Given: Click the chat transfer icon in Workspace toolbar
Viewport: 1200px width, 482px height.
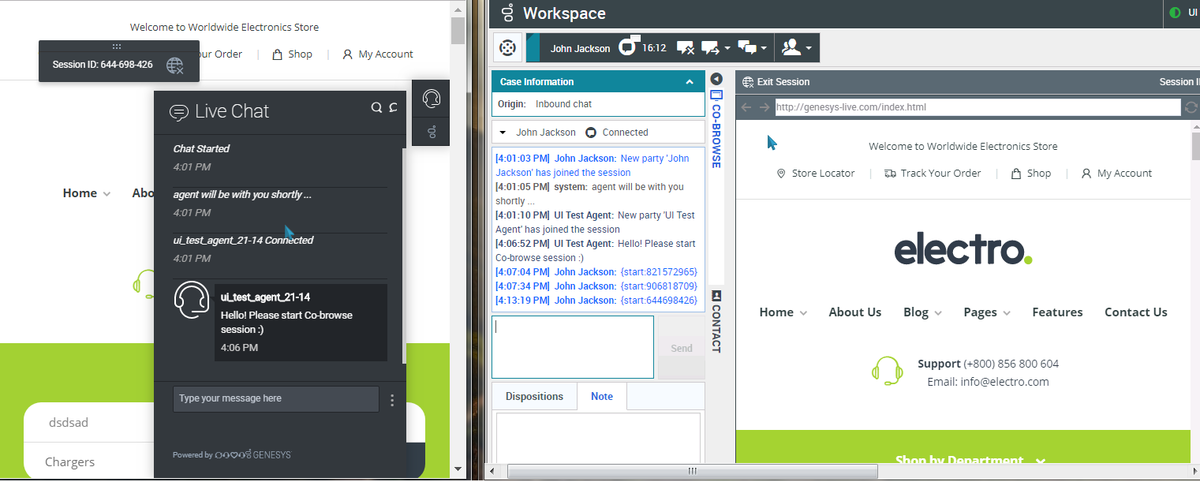Looking at the screenshot, I should [x=711, y=48].
